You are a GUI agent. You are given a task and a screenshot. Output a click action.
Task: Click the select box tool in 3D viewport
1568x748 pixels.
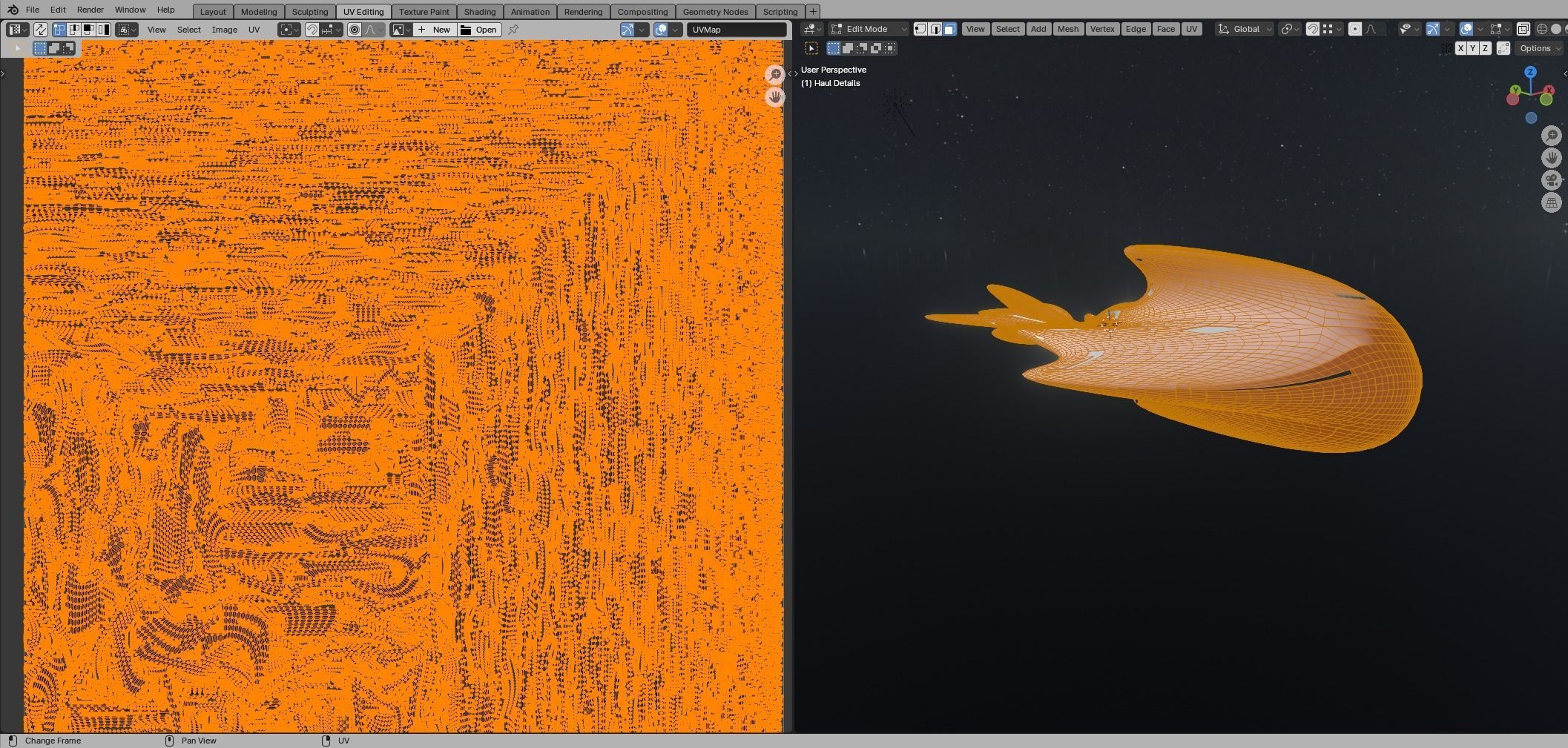[x=811, y=48]
